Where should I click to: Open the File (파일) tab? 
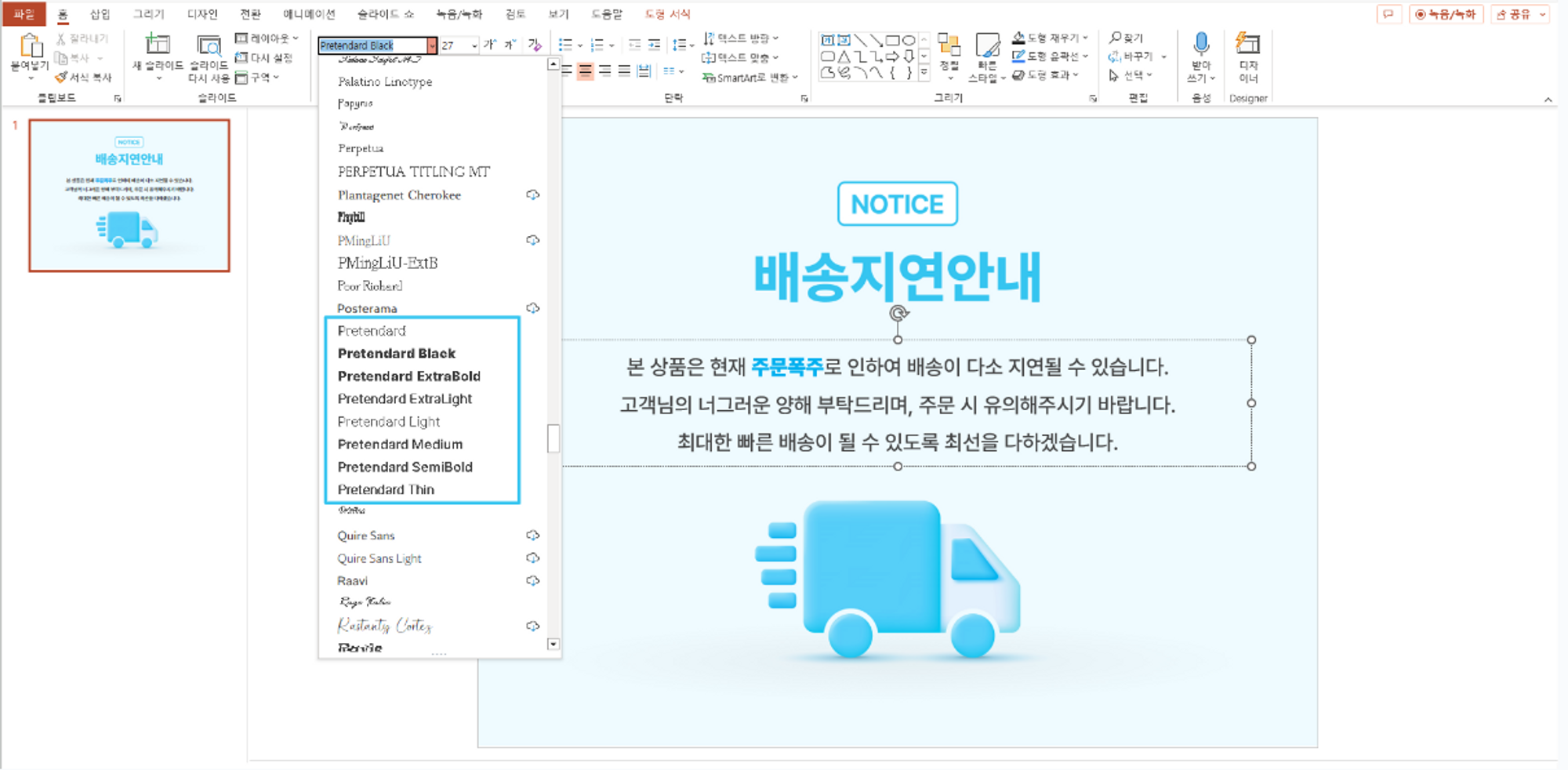click(x=24, y=14)
